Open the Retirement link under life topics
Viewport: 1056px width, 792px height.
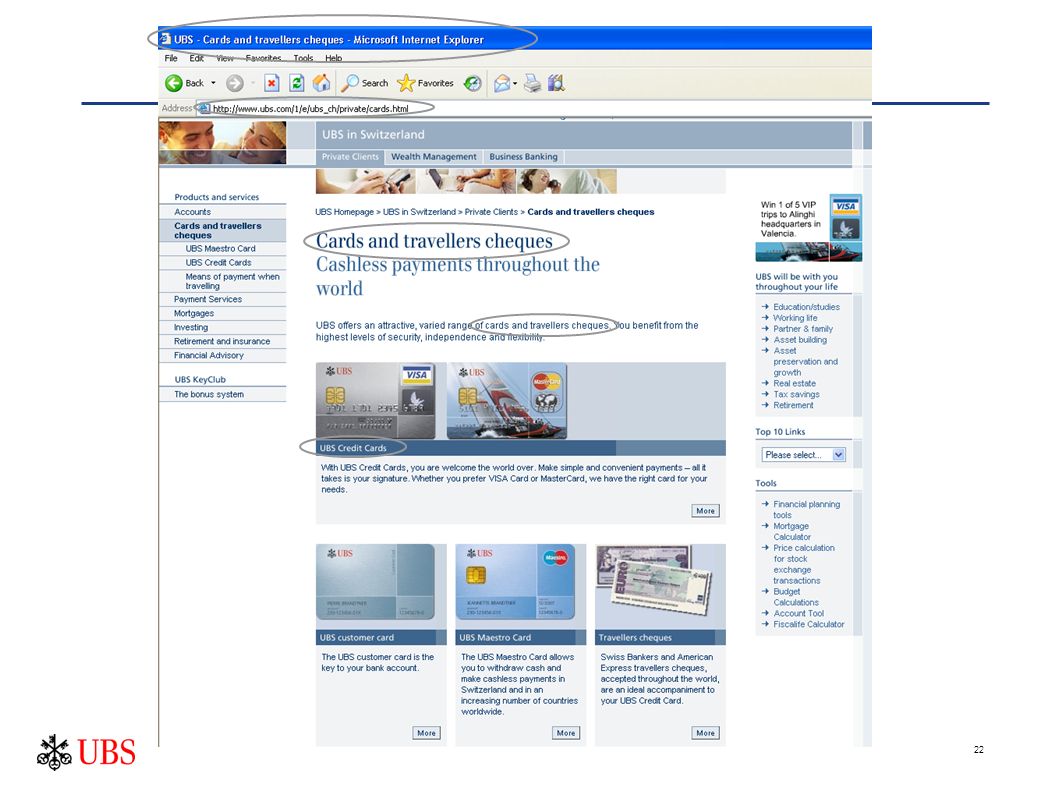point(793,405)
